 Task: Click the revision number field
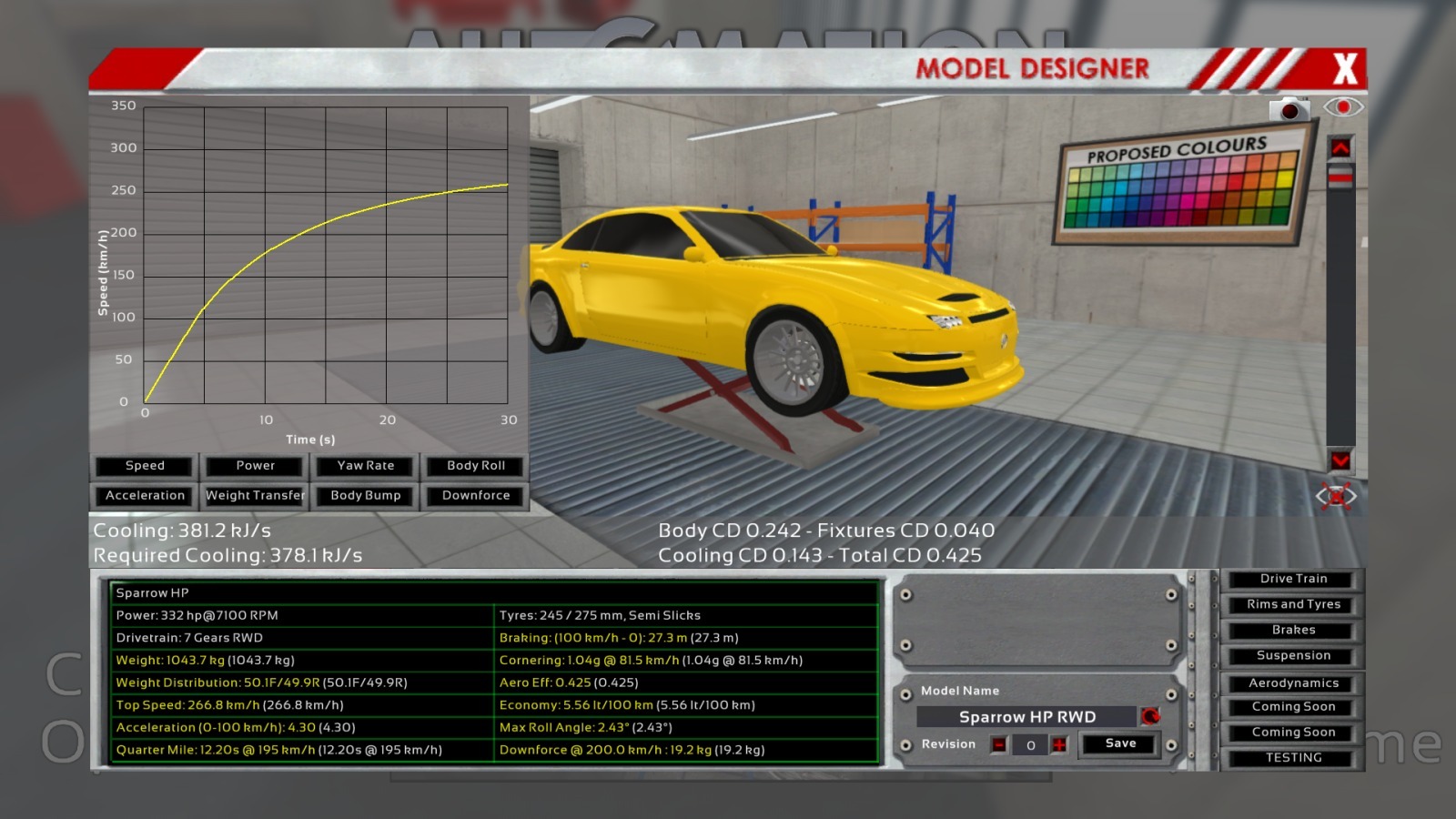1030,745
